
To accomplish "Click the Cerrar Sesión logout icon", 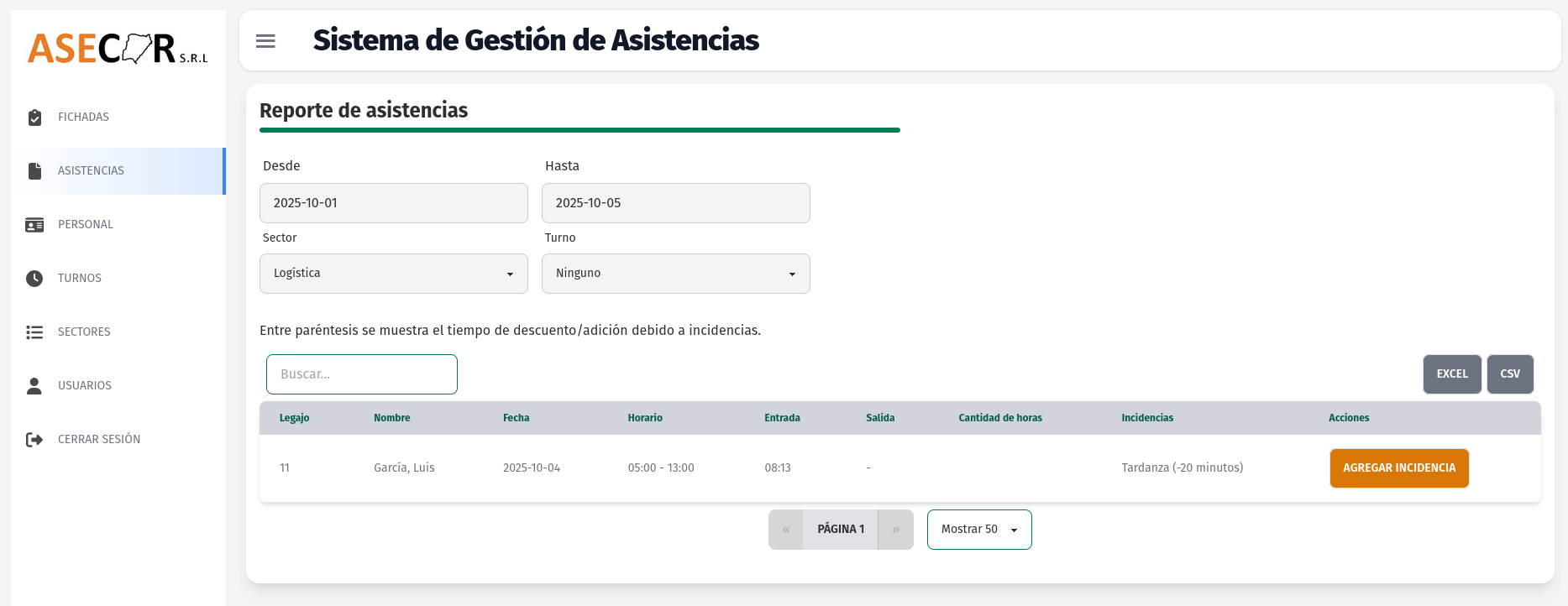I will click(x=34, y=440).
